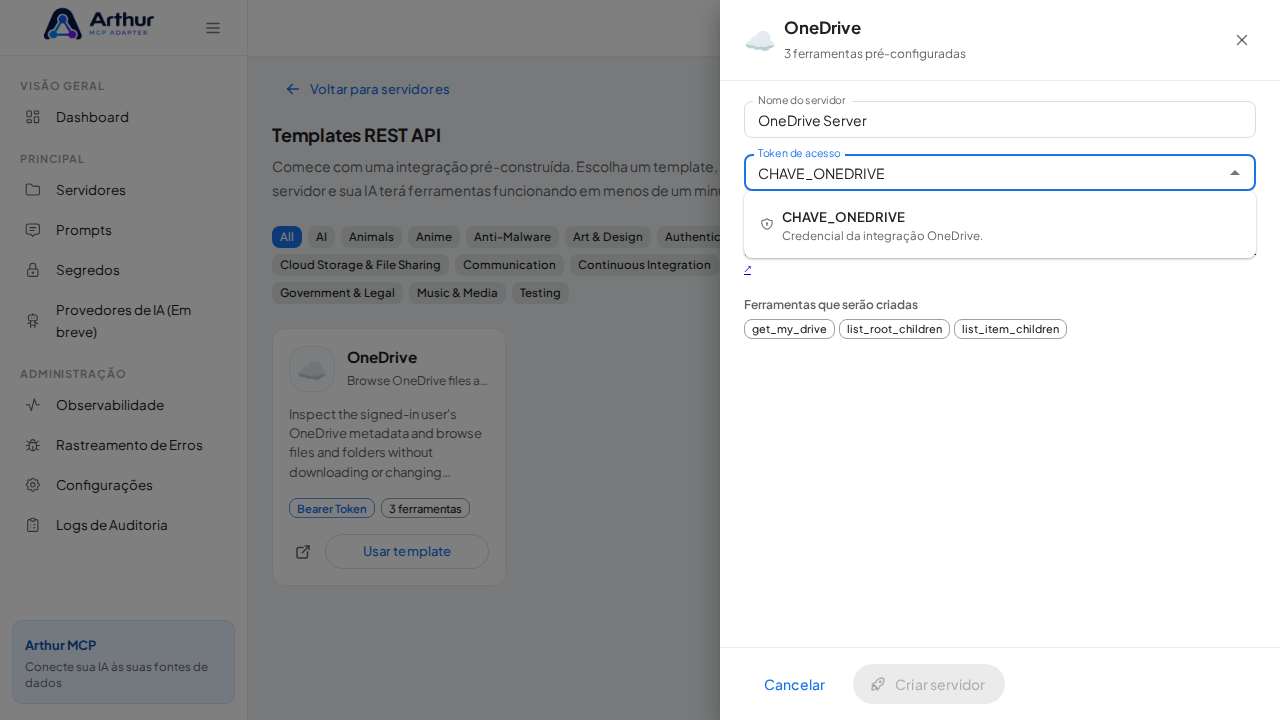Image resolution: width=1280 pixels, height=720 pixels.
Task: Click the Dashboard grid icon
Action: pyautogui.click(x=33, y=117)
